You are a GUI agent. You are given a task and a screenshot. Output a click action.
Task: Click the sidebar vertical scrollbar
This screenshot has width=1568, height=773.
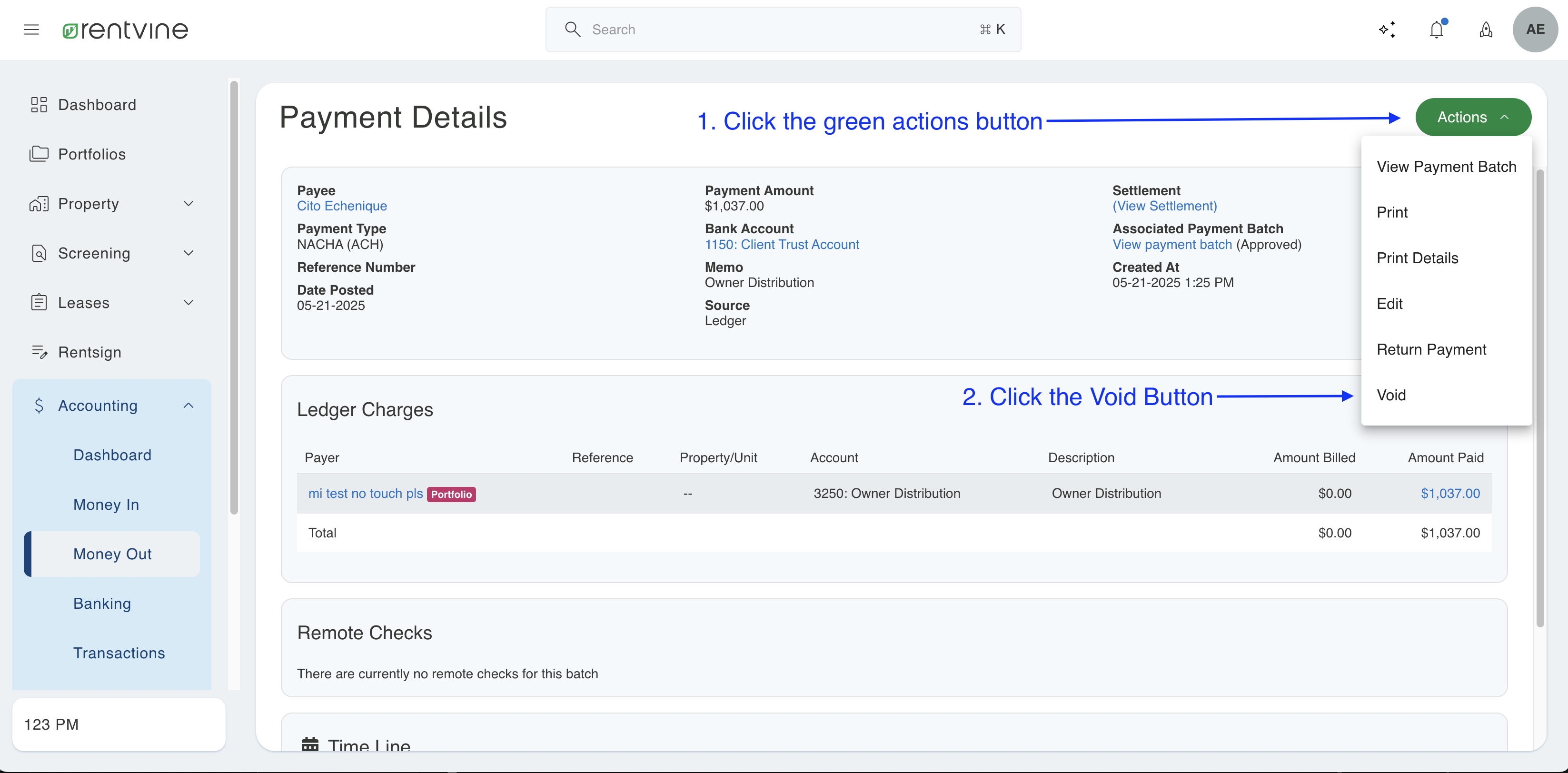point(234,298)
